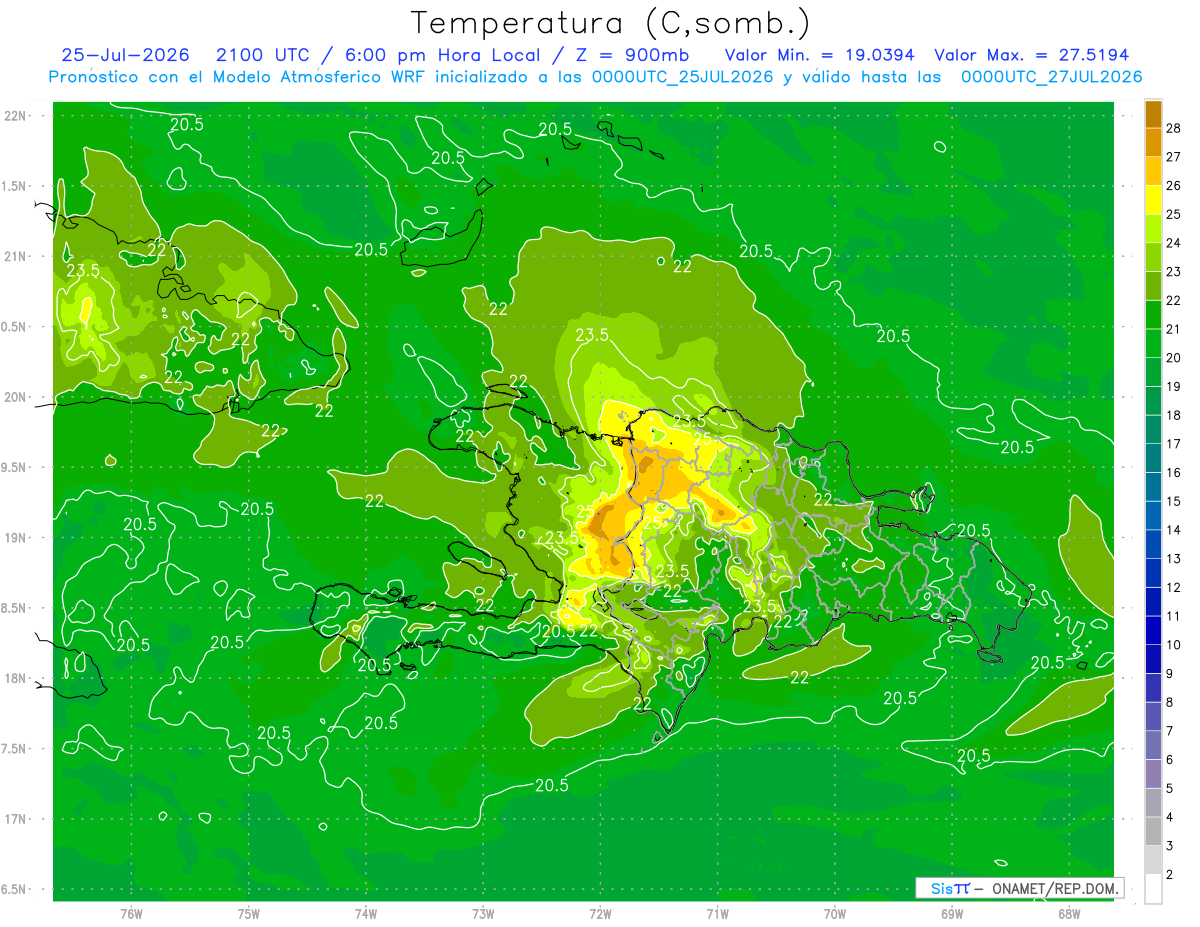Click the legend value 4 on the color scale
This screenshot has height=927, width=1200.
(1171, 818)
